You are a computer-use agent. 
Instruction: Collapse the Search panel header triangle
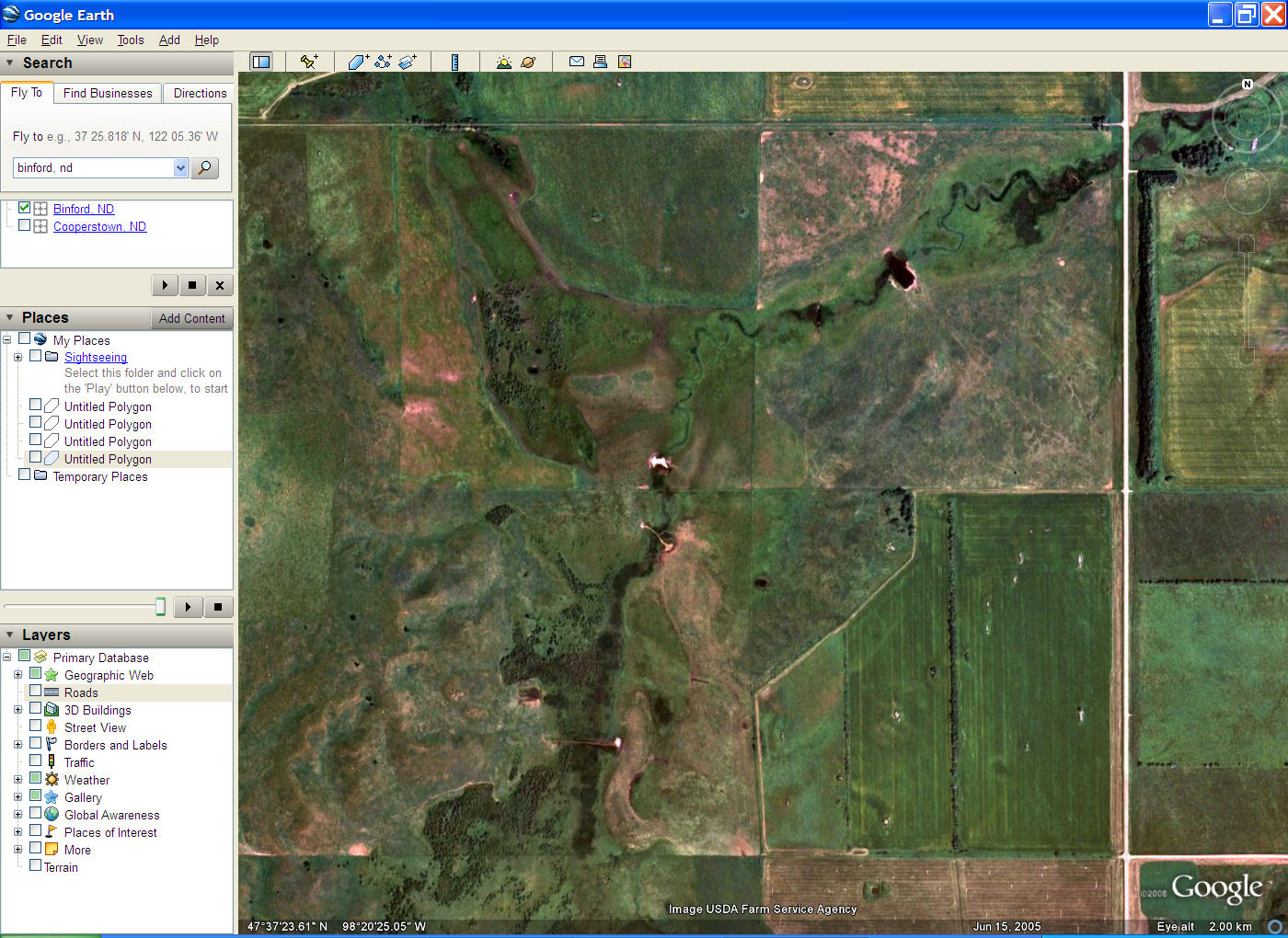click(x=9, y=63)
